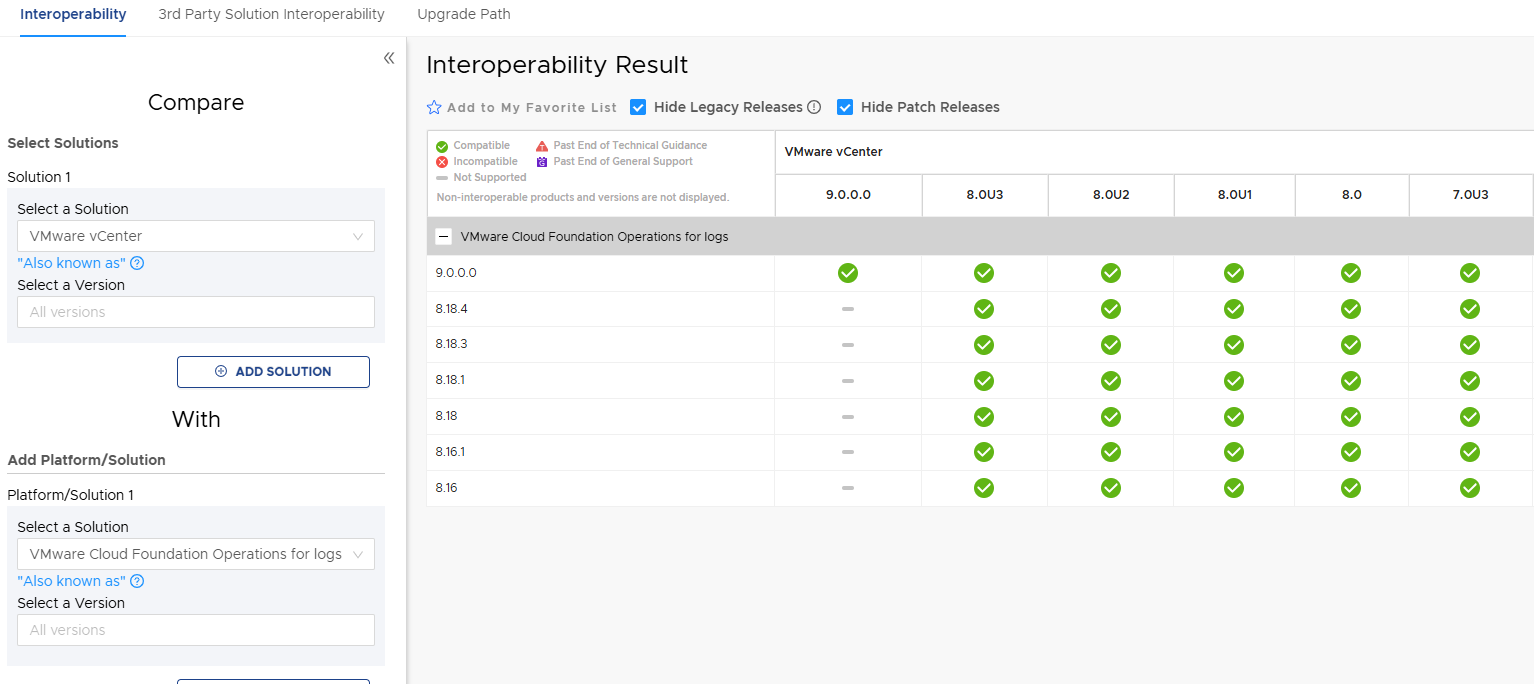This screenshot has height=684, width=1534.
Task: Open the Platform/Solution 1 solution dropdown
Action: click(196, 554)
